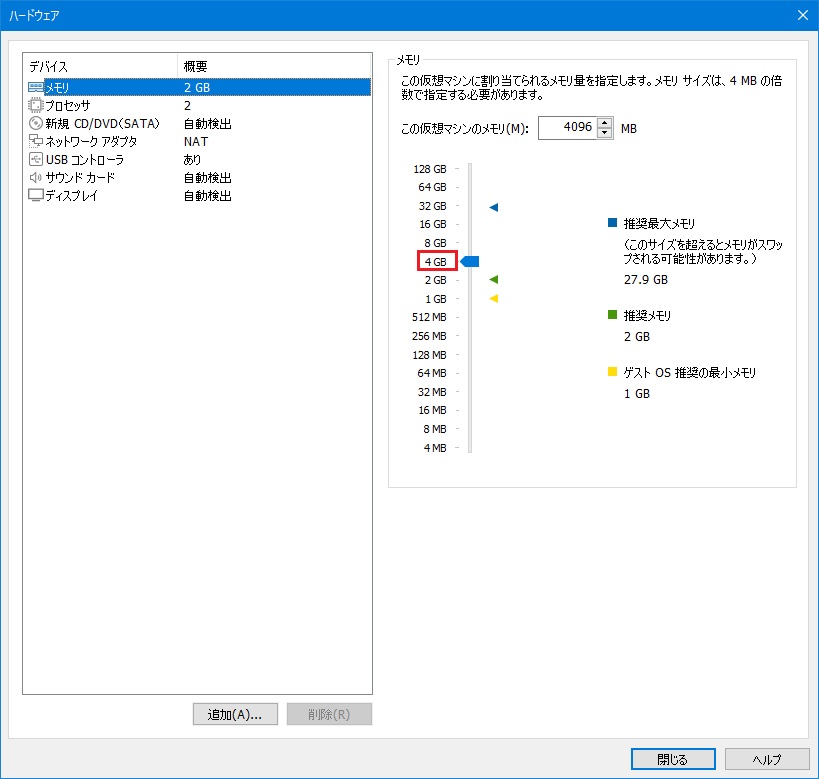Click the 2 GB summary in the メモリ row

pyautogui.click(x=197, y=87)
